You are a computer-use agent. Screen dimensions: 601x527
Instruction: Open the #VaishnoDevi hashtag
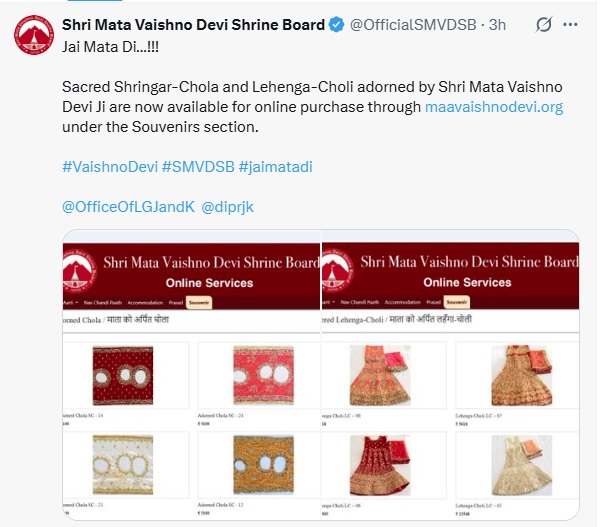[x=110, y=167]
